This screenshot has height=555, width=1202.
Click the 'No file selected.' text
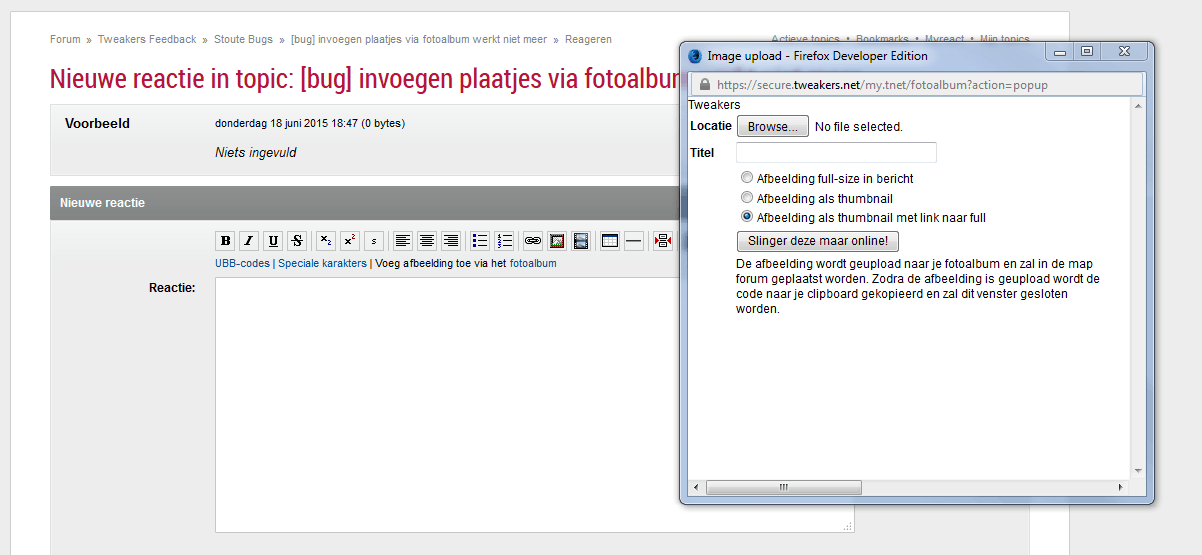[859, 127]
